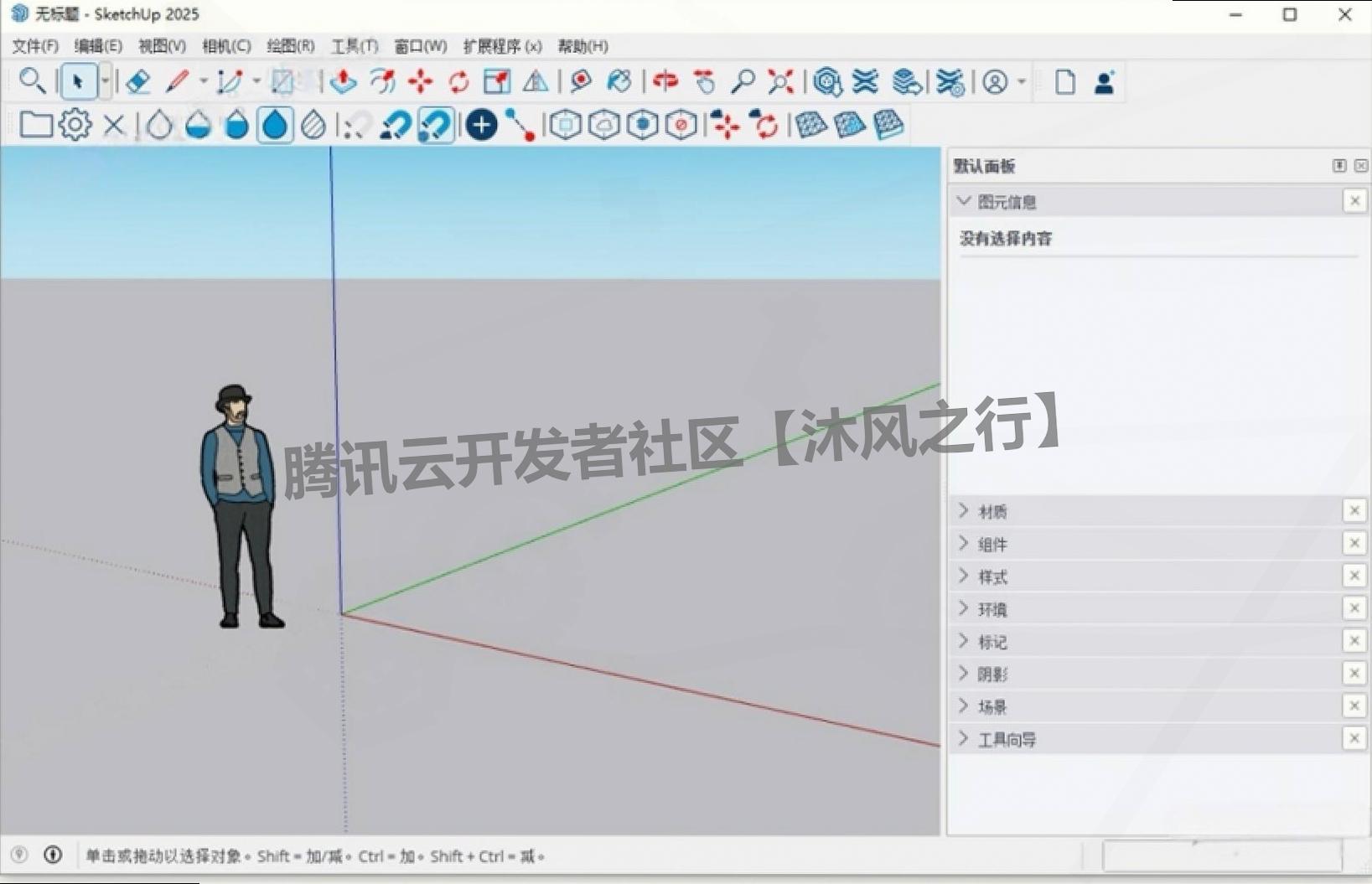Activate the Push/Pull tool
The width and height of the screenshot is (1372, 884).
(x=344, y=82)
